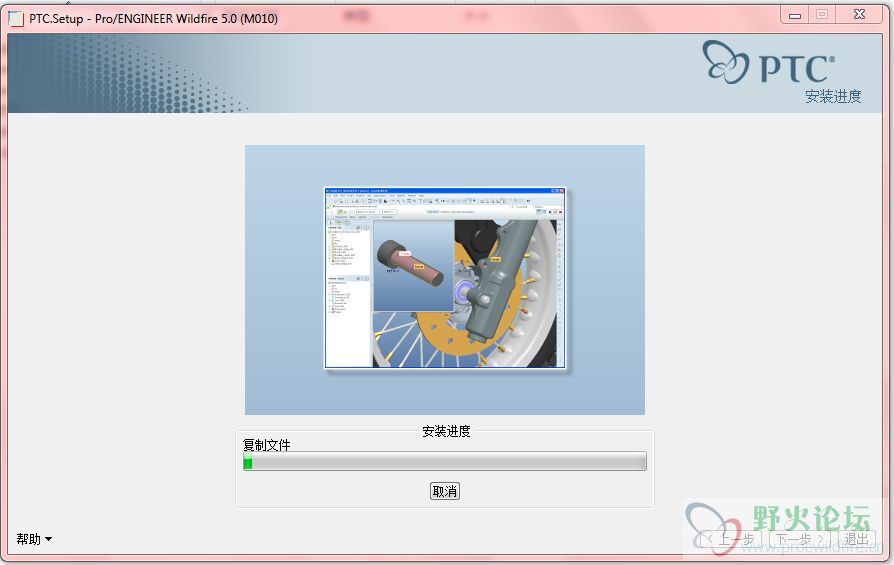This screenshot has height=565, width=894.
Task: Click the 复制文件 installation progress bar
Action: click(x=445, y=461)
